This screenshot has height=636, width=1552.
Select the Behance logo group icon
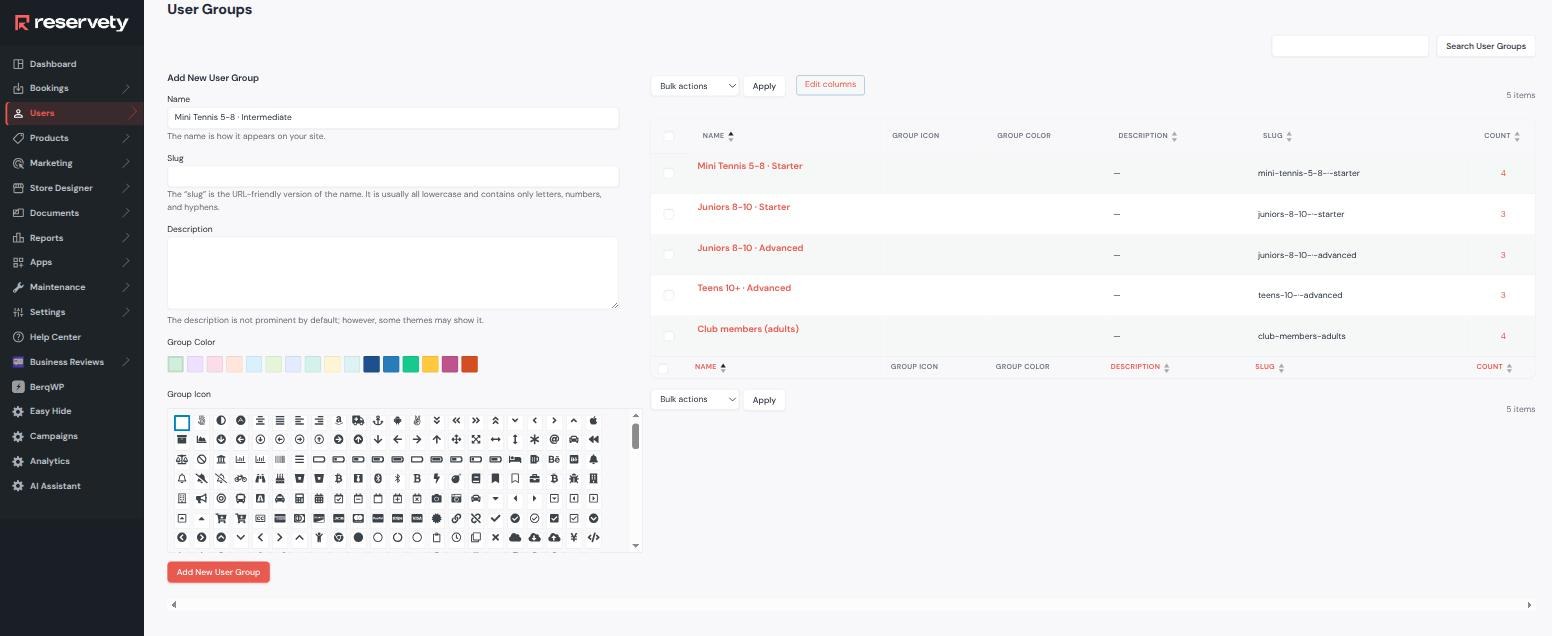(x=555, y=460)
